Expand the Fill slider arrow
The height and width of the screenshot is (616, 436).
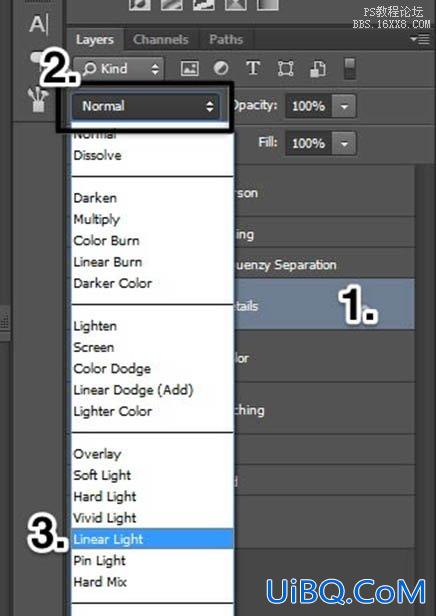coord(344,143)
